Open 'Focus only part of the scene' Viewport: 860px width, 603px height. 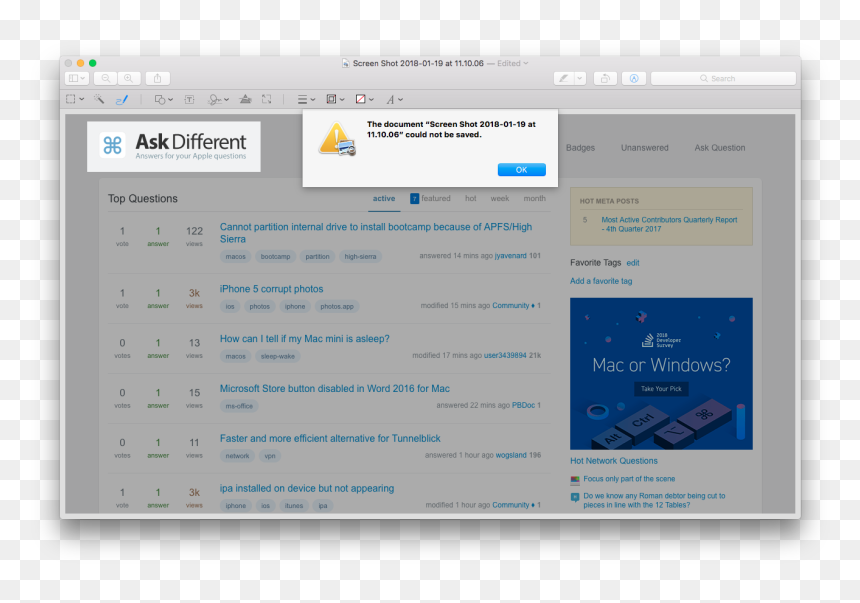[629, 478]
